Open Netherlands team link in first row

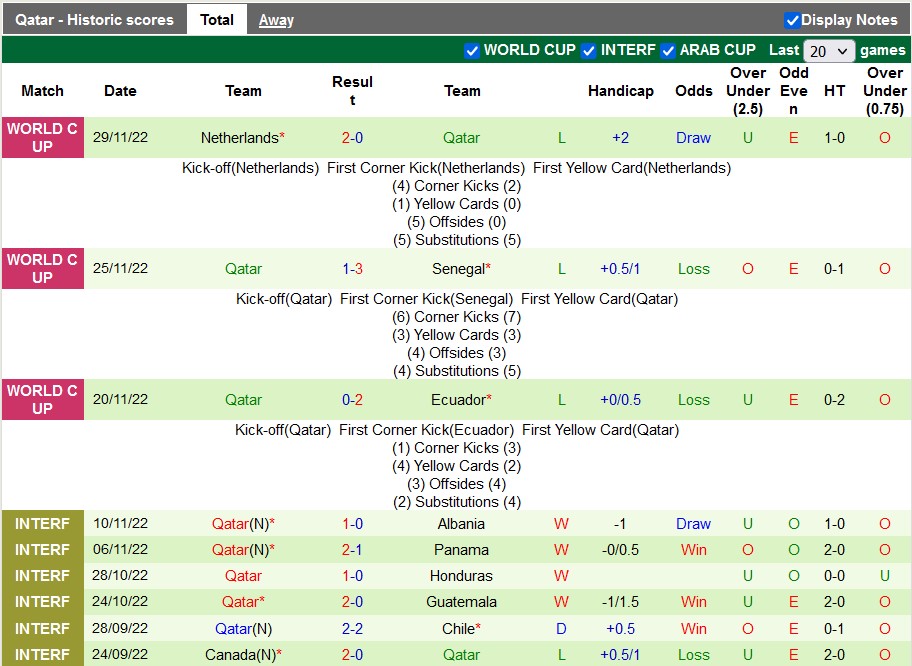point(239,138)
